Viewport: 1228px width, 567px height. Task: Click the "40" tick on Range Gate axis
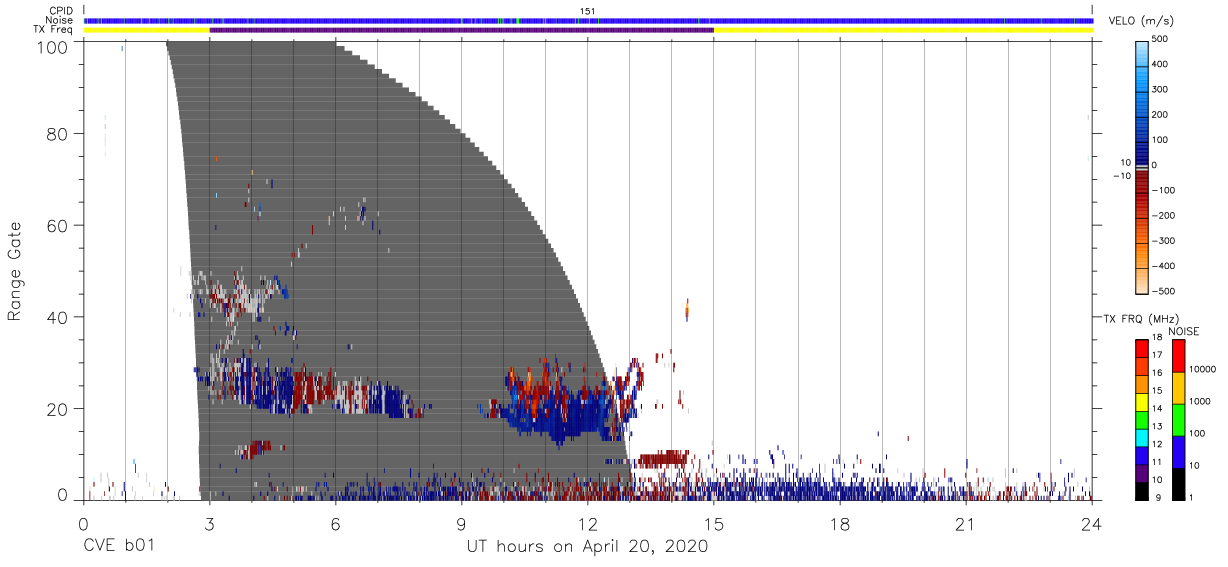pyautogui.click(x=55, y=317)
